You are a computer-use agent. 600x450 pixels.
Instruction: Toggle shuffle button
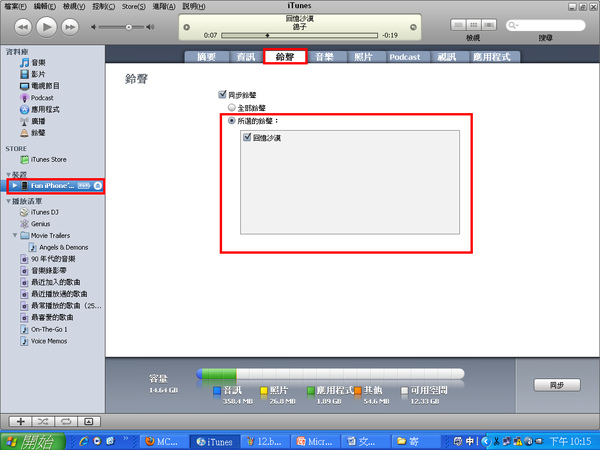[43, 421]
